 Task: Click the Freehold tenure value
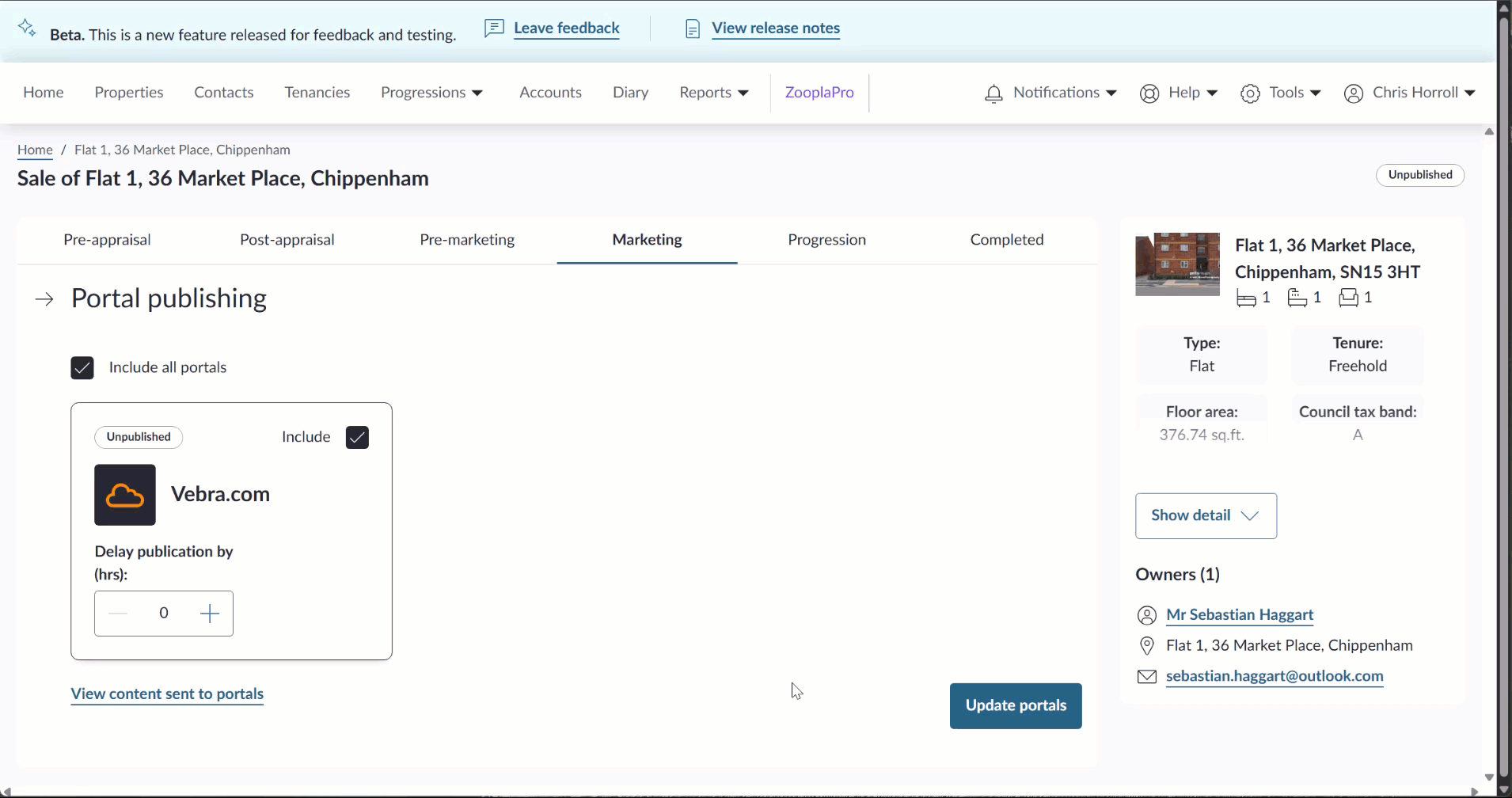click(x=1358, y=367)
